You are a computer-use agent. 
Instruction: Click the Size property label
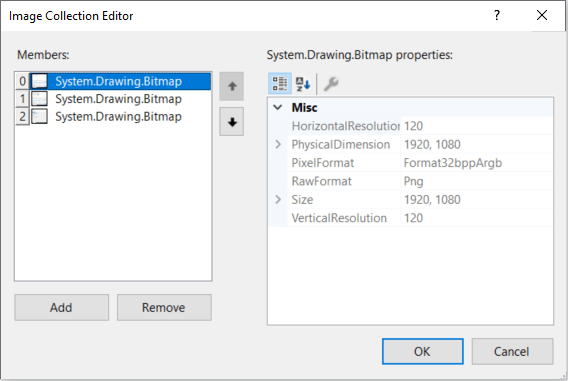tap(302, 200)
